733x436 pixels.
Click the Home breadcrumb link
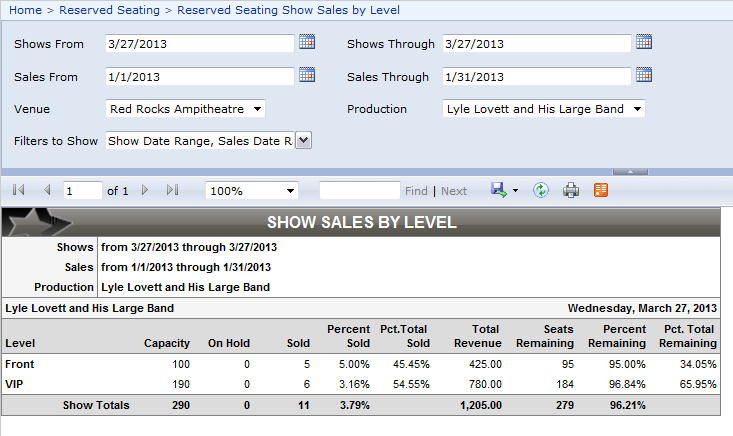click(x=25, y=10)
